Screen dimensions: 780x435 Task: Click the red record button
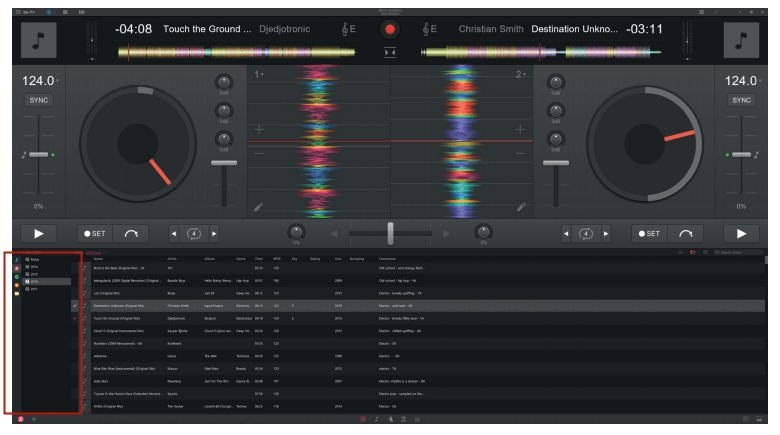pos(389,28)
